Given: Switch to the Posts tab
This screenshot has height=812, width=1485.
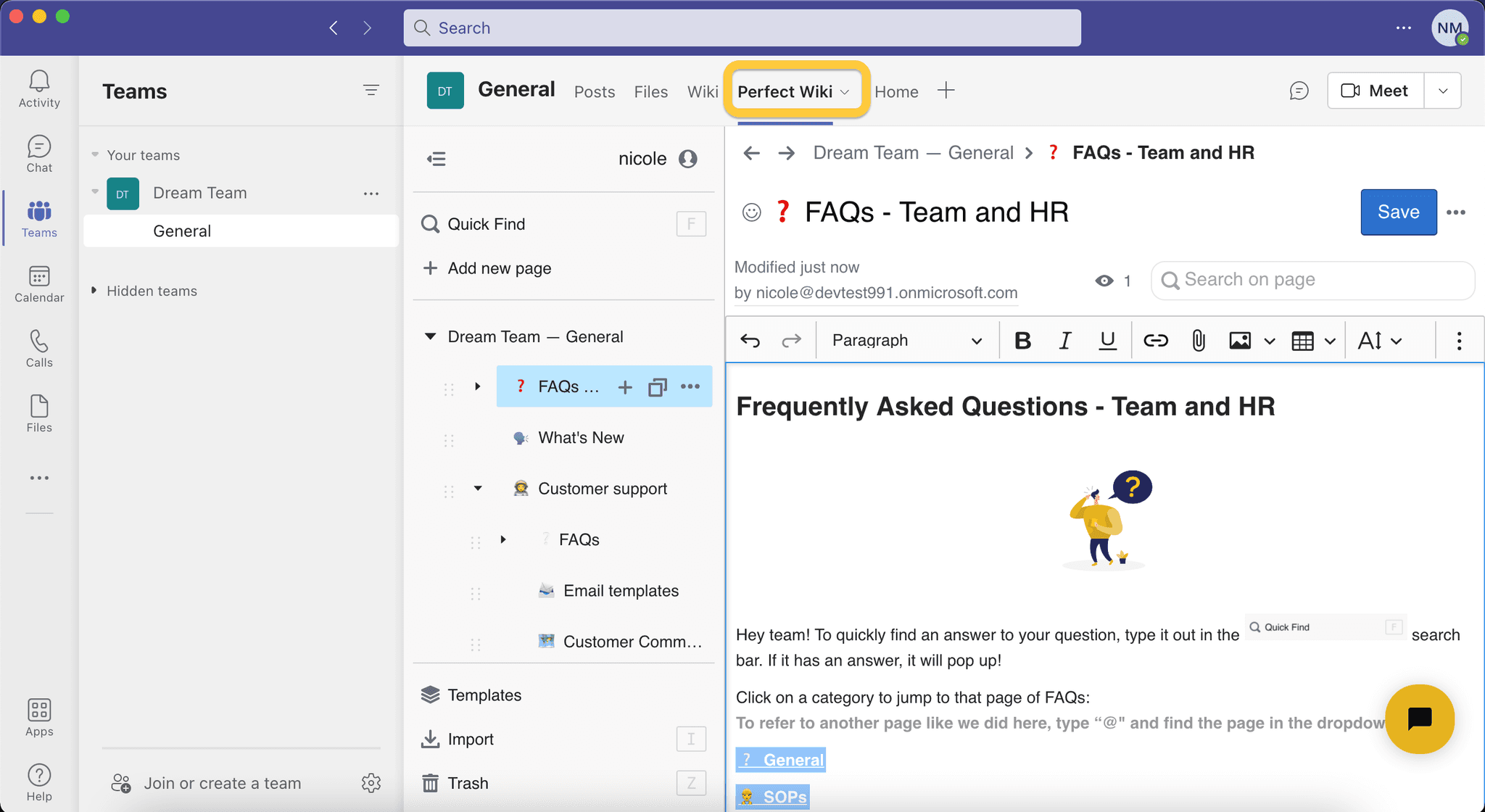Looking at the screenshot, I should pos(594,91).
